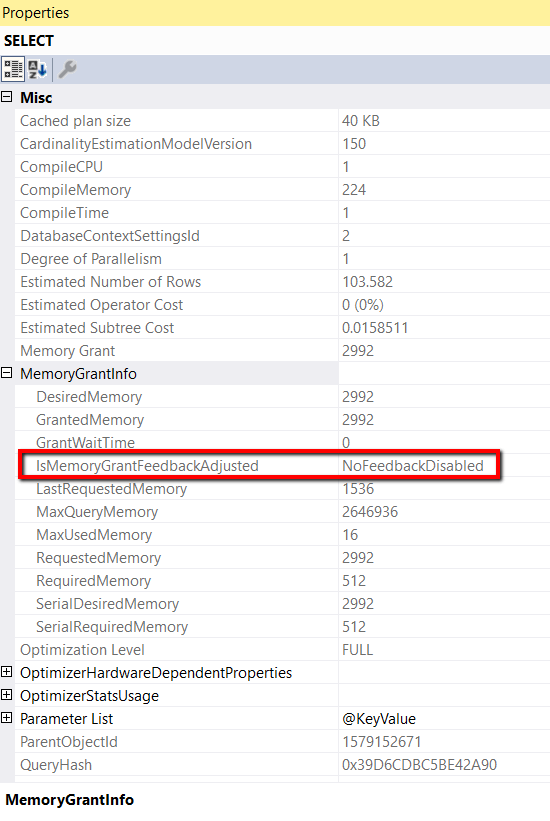Collapse the Misc category
This screenshot has width=550, height=821.
(x=7, y=97)
